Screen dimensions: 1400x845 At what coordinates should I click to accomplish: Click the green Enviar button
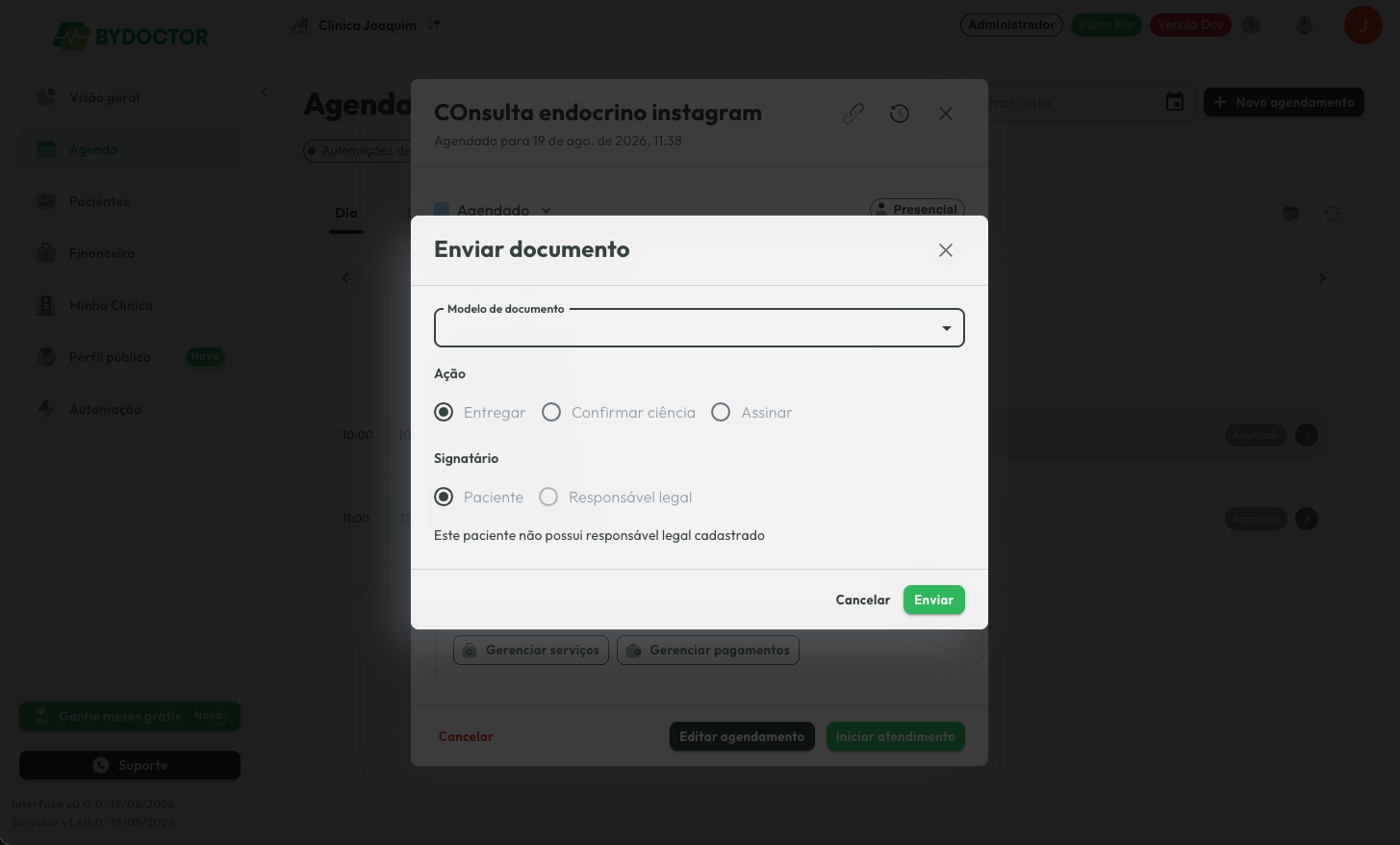pos(933,600)
